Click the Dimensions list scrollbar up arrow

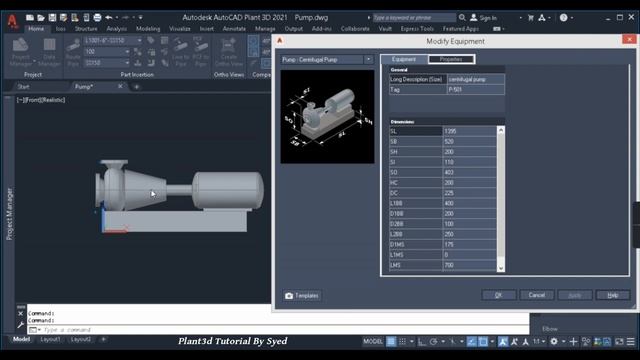[x=501, y=130]
